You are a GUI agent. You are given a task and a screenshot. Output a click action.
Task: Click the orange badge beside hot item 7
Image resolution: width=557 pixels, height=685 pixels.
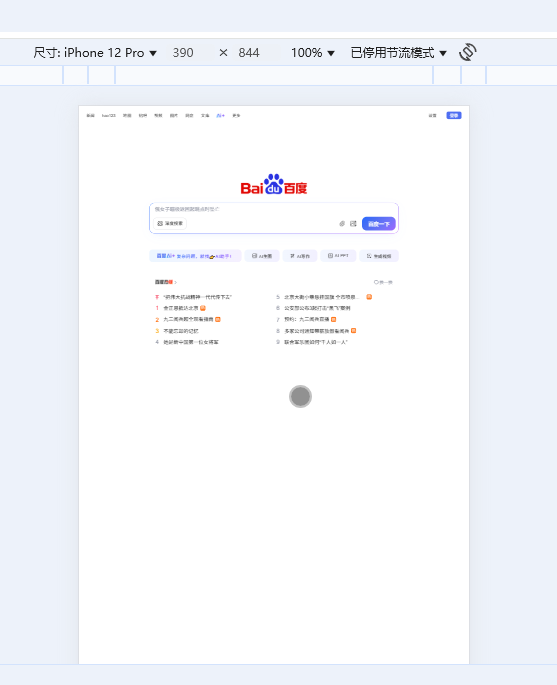pyautogui.click(x=334, y=319)
